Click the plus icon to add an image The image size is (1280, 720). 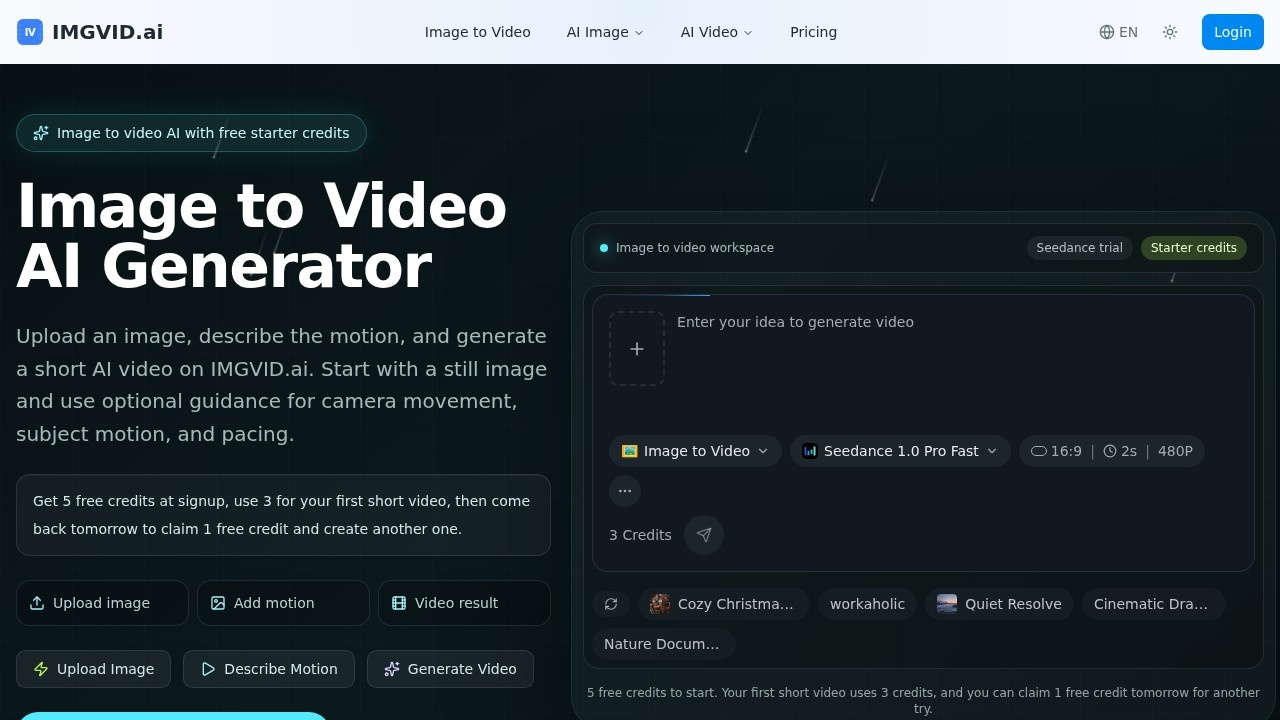tap(637, 348)
